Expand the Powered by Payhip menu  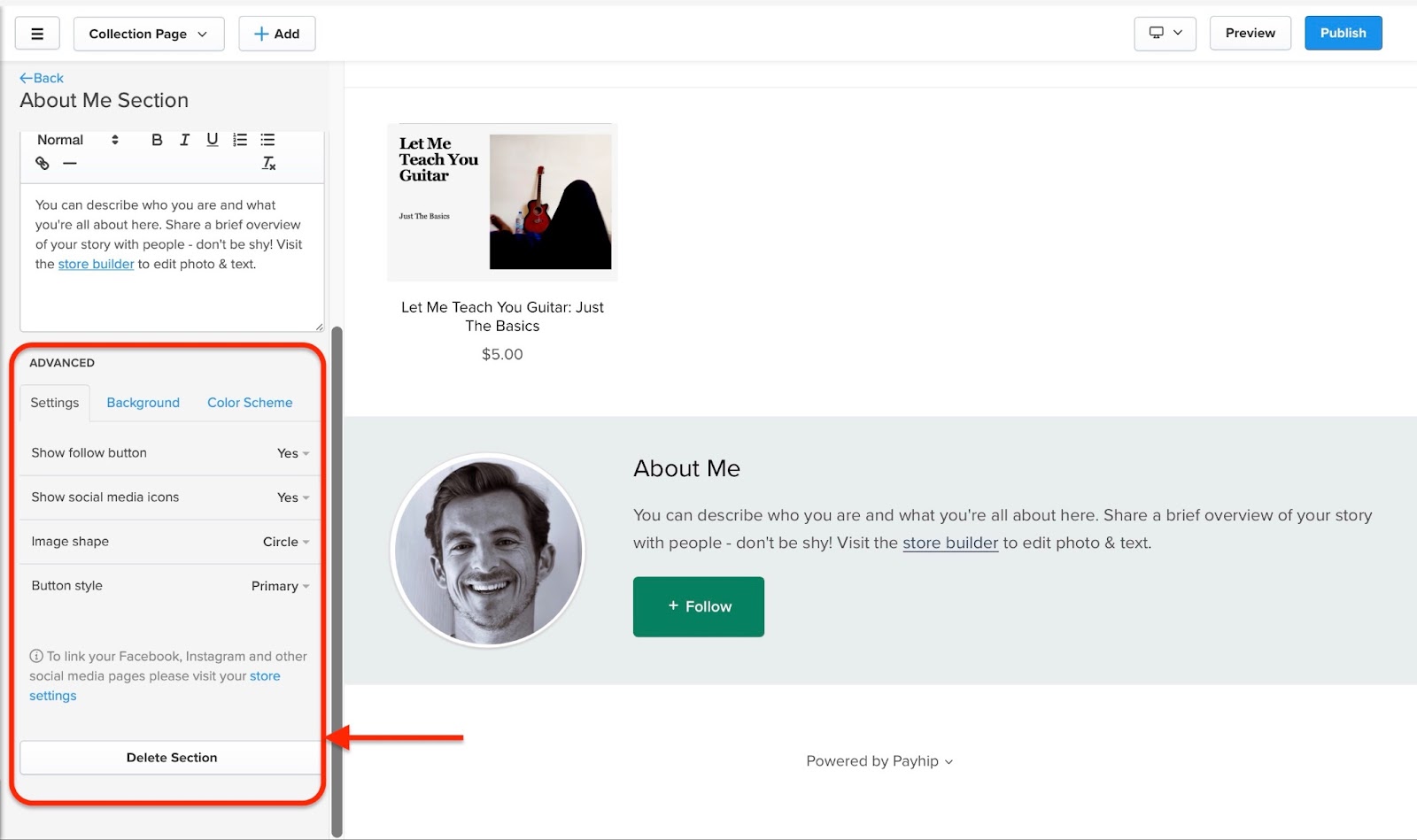pyautogui.click(x=879, y=761)
